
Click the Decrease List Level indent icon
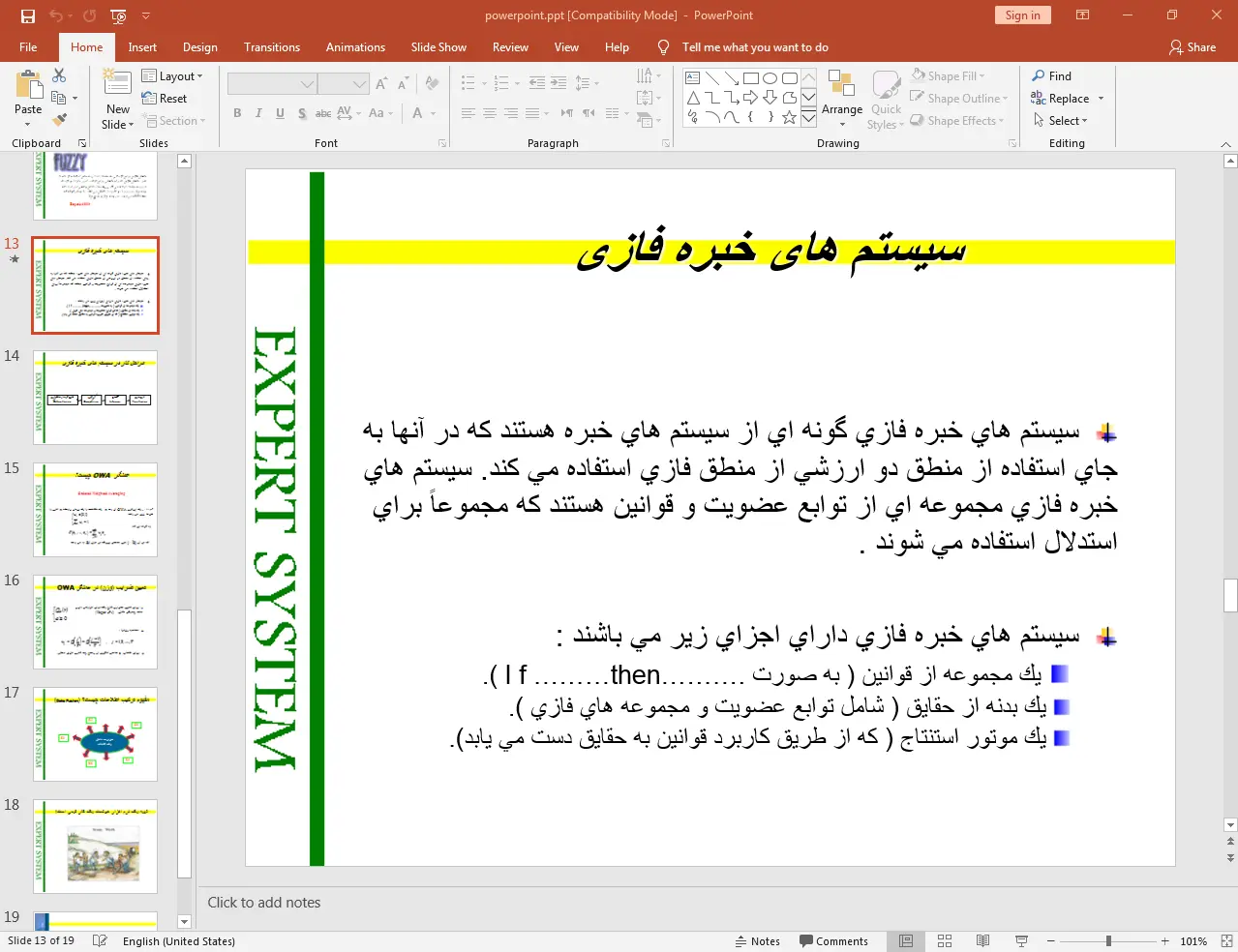[x=537, y=83]
